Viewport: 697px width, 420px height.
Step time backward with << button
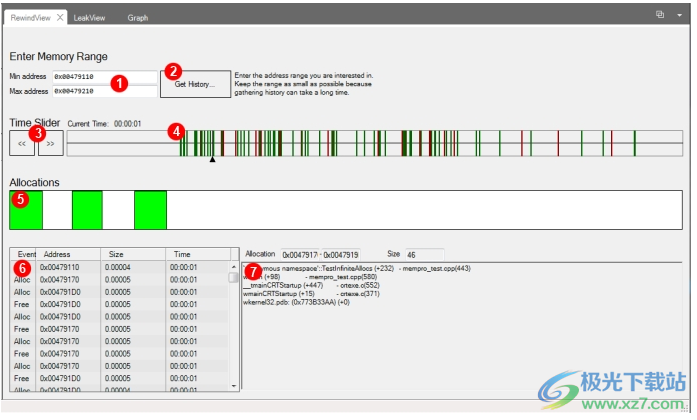point(22,144)
